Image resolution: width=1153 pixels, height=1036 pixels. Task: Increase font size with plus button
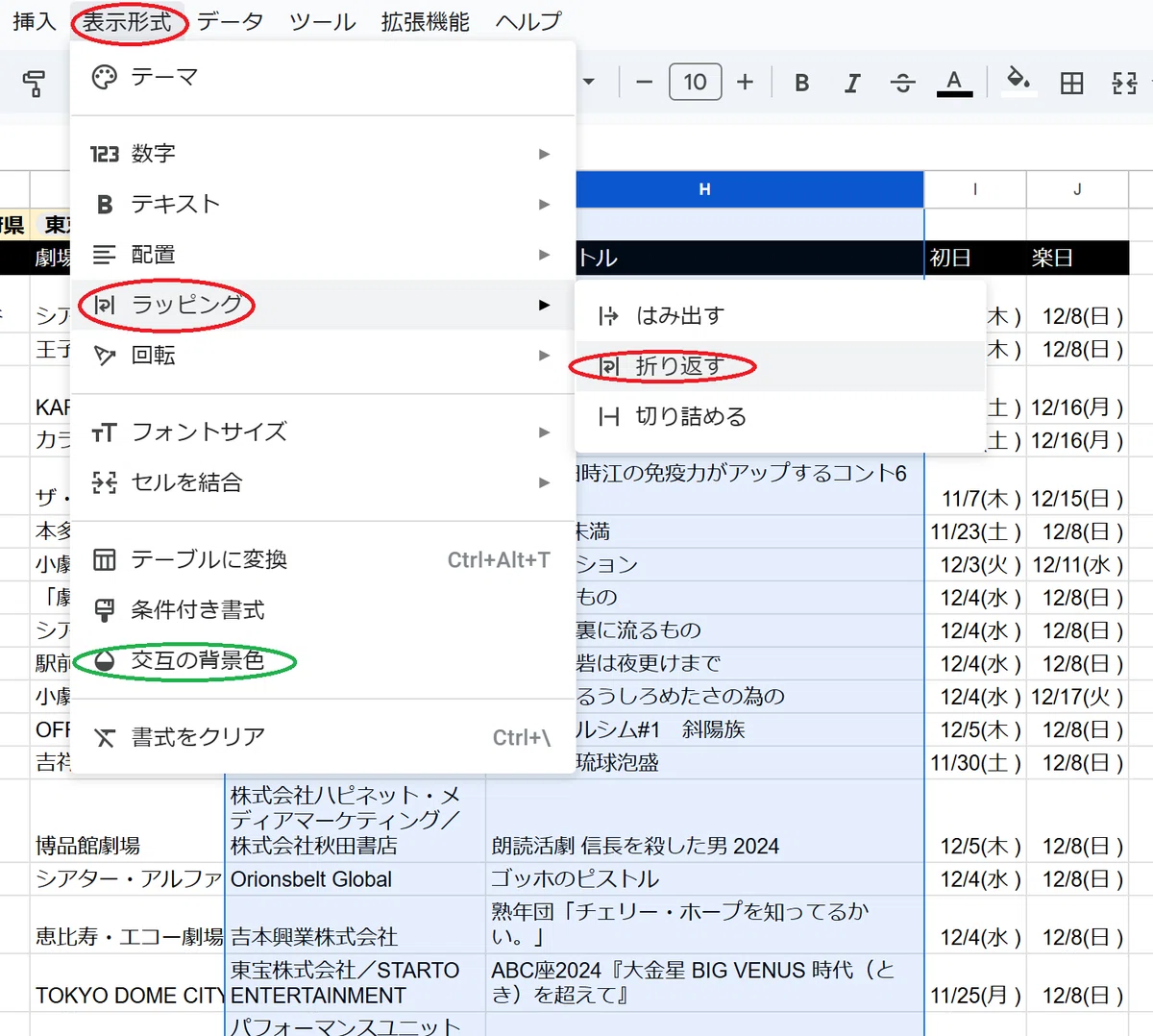[745, 83]
